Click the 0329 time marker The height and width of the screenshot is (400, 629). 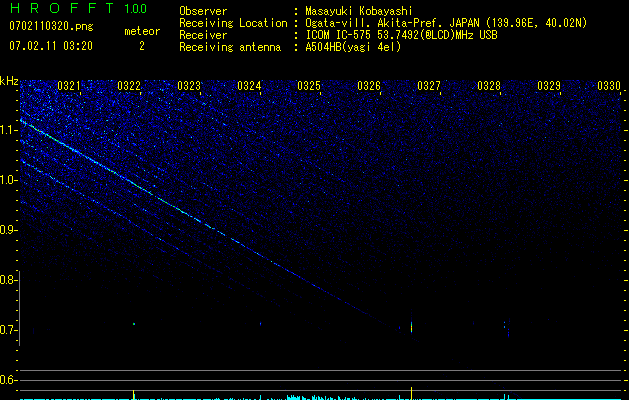coord(548,86)
